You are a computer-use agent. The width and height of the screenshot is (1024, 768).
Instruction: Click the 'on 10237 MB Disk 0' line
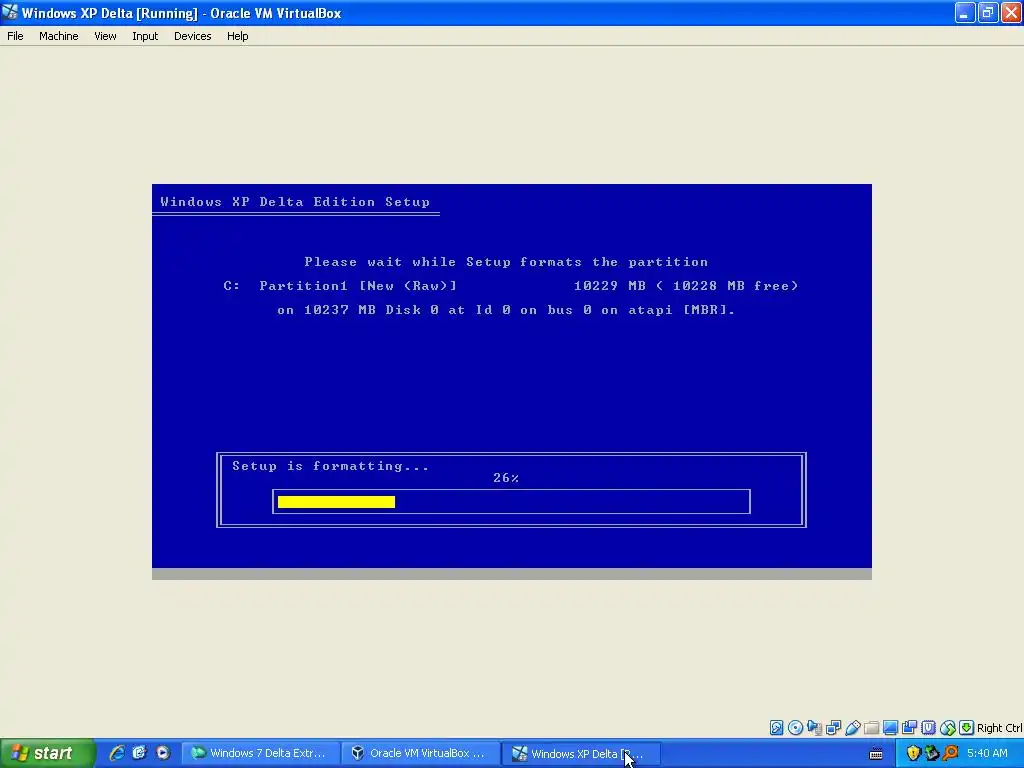point(506,310)
